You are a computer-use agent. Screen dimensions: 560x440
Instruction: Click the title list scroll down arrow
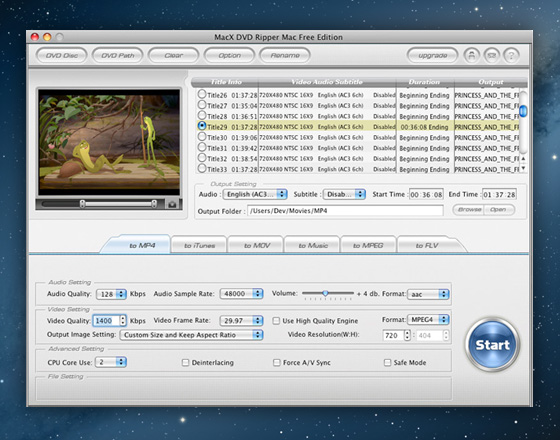click(x=523, y=168)
